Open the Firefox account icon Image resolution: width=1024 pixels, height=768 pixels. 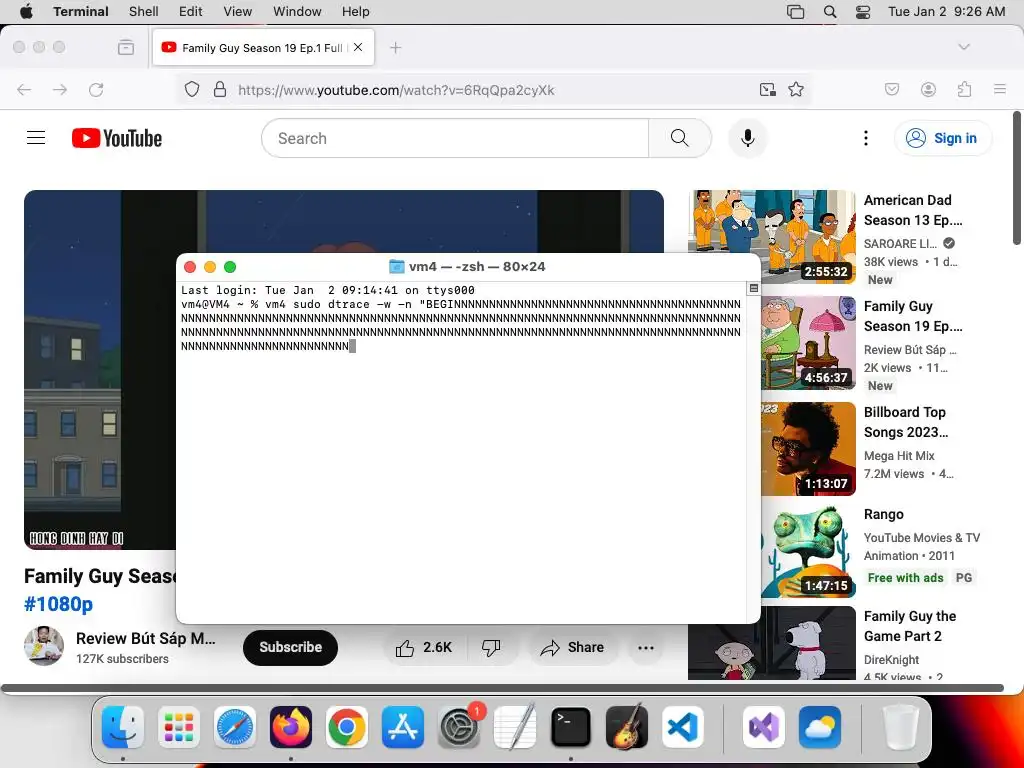[928, 89]
